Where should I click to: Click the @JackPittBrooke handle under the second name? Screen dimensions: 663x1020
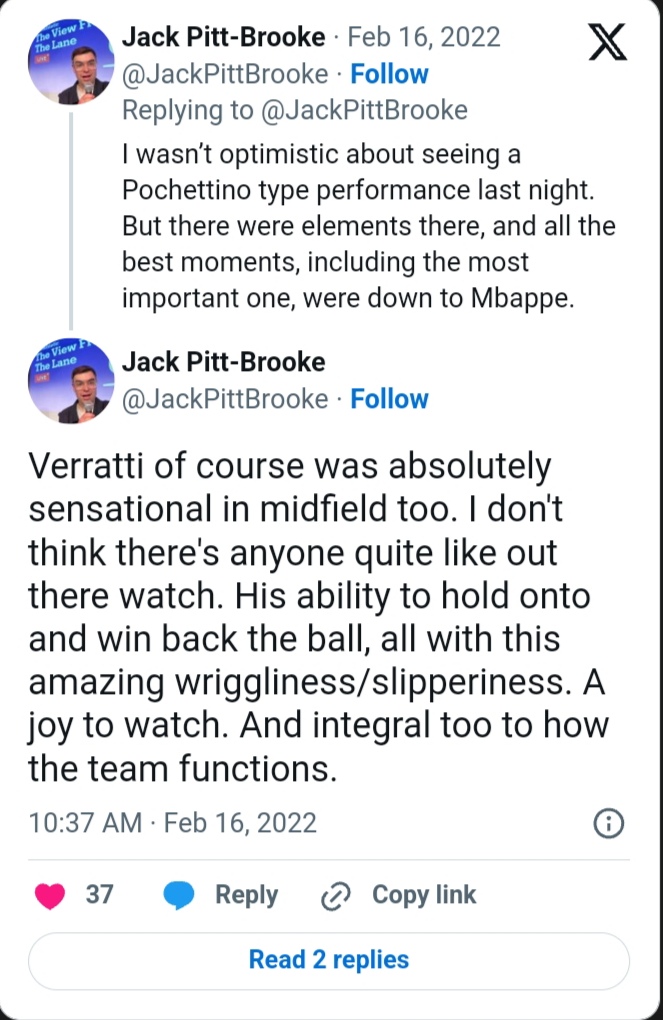pyautogui.click(x=224, y=399)
